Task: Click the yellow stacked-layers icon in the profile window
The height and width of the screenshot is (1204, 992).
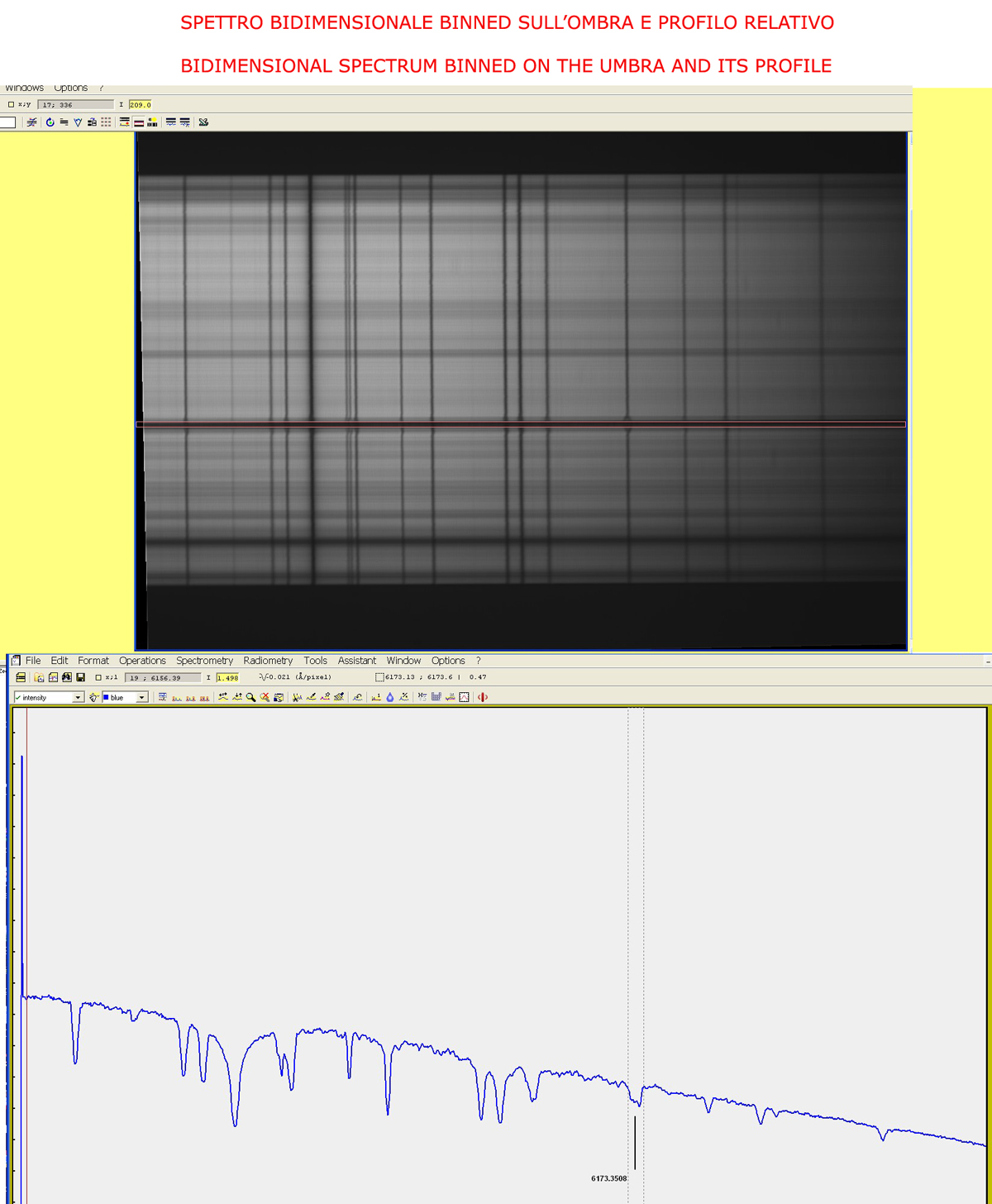Action: click(x=21, y=677)
